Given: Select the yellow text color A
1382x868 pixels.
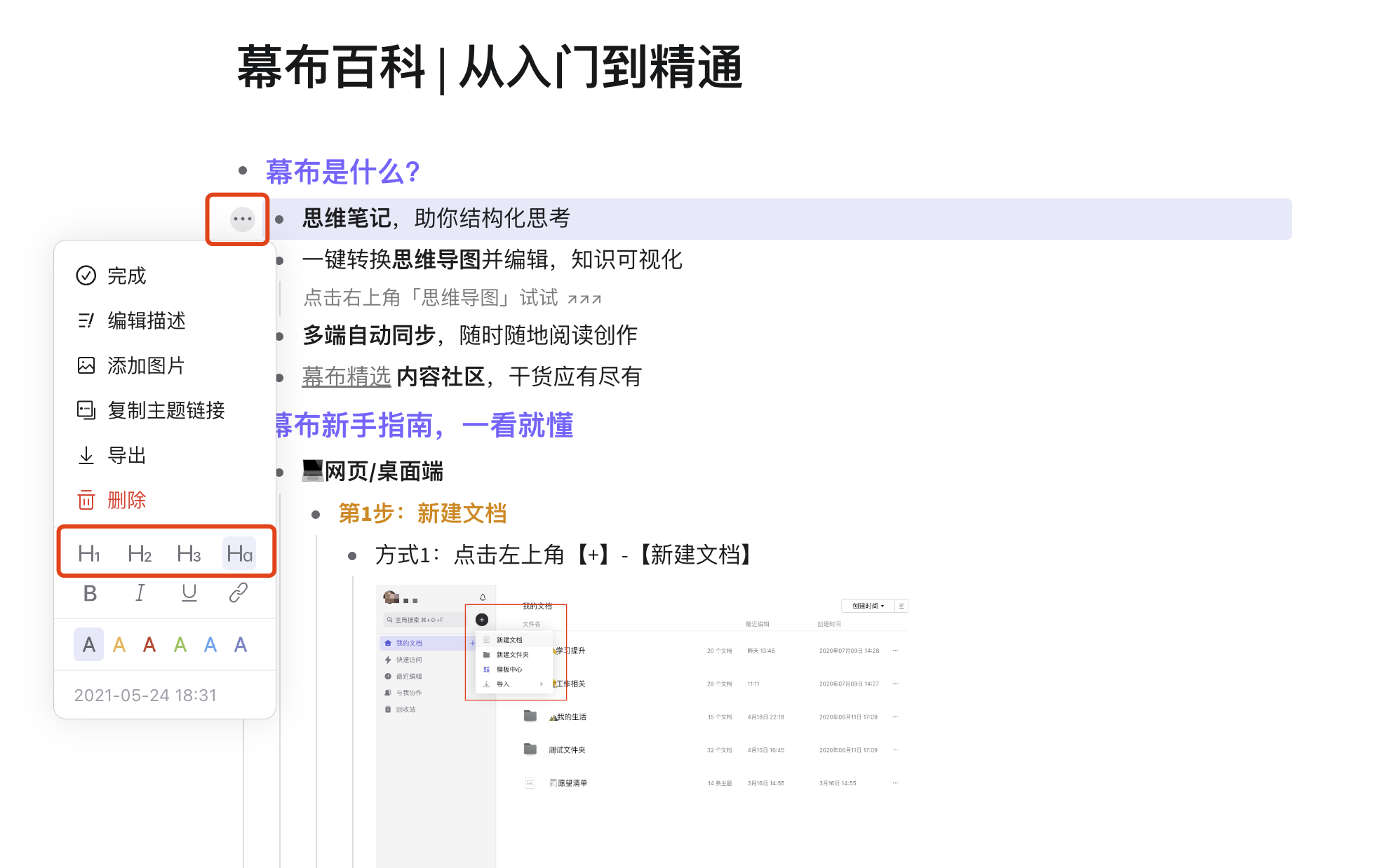Looking at the screenshot, I should click(x=119, y=644).
